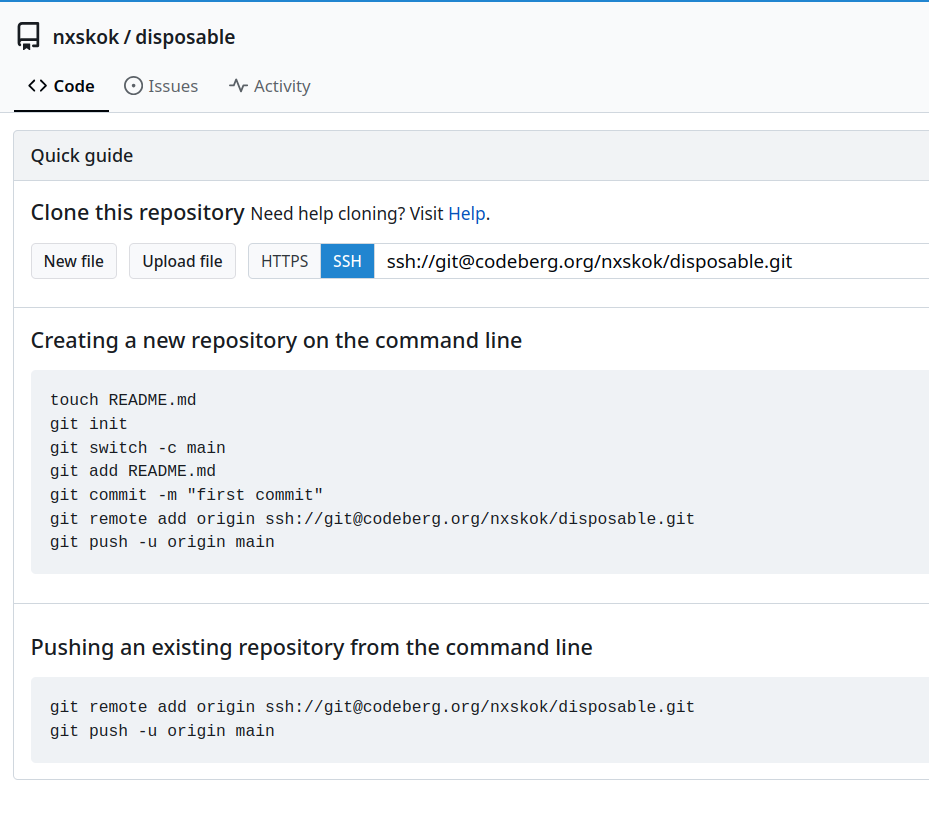Screen dimensions: 929x816
Task: Click the clone URL text field
Action: pos(650,261)
